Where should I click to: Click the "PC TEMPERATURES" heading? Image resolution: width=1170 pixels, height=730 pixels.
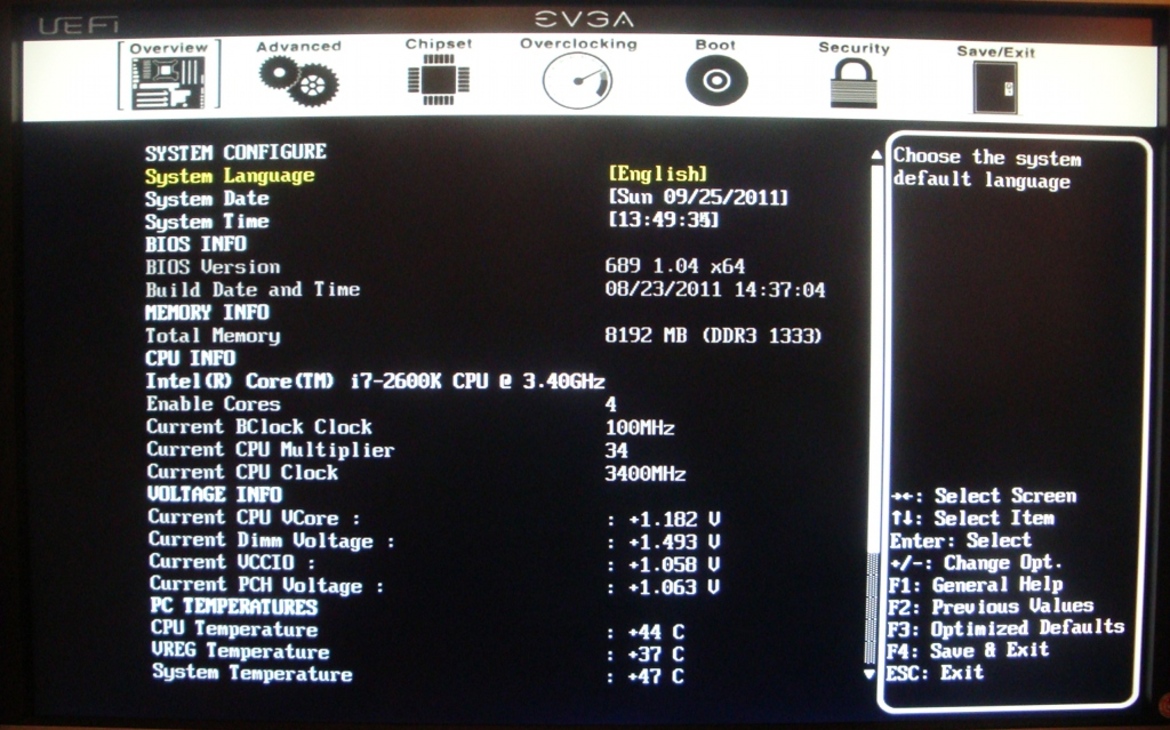click(234, 606)
